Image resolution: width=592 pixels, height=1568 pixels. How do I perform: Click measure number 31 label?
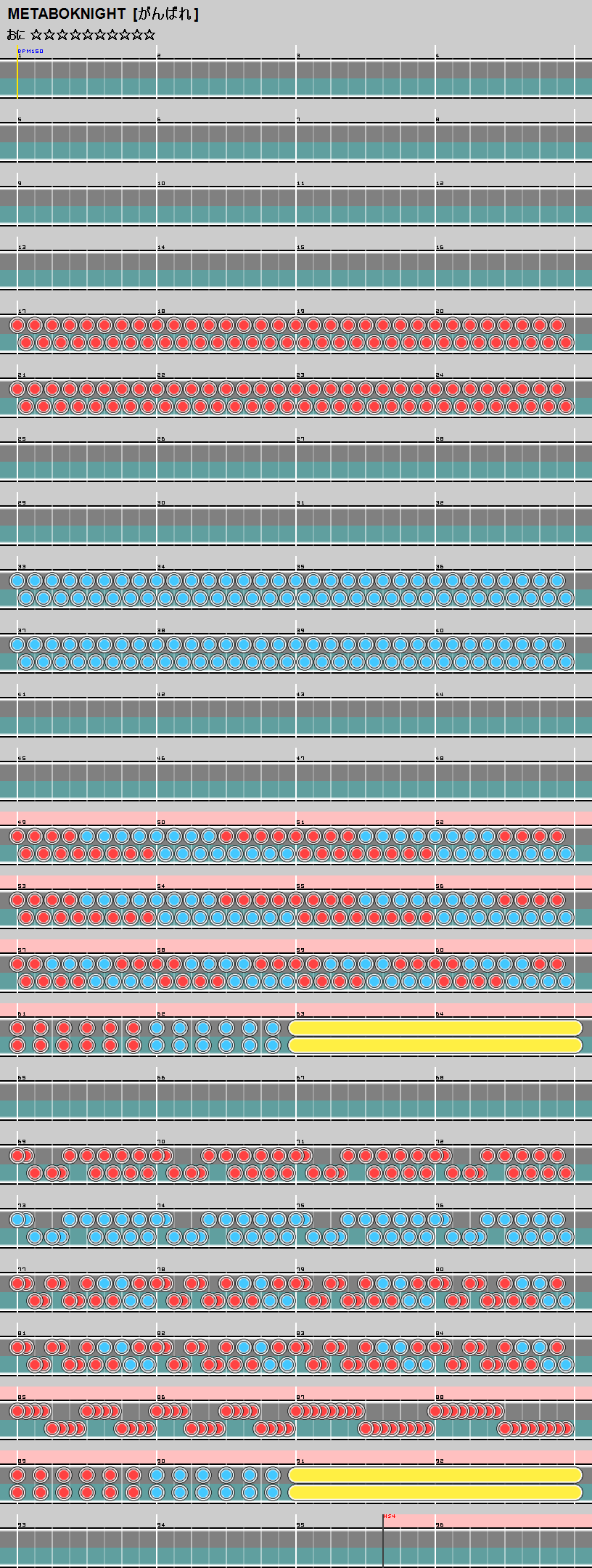(300, 503)
